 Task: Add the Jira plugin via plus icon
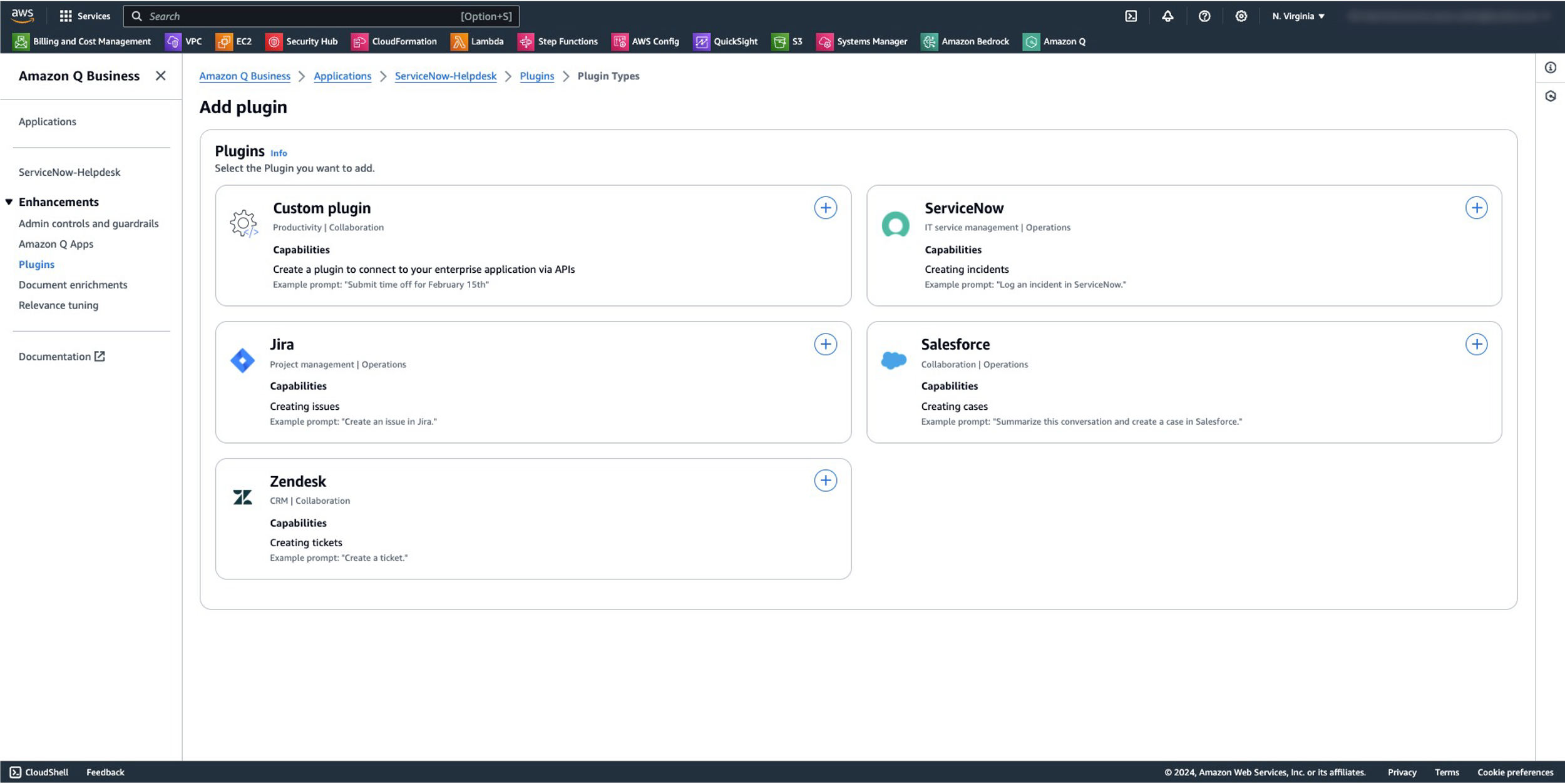click(825, 344)
